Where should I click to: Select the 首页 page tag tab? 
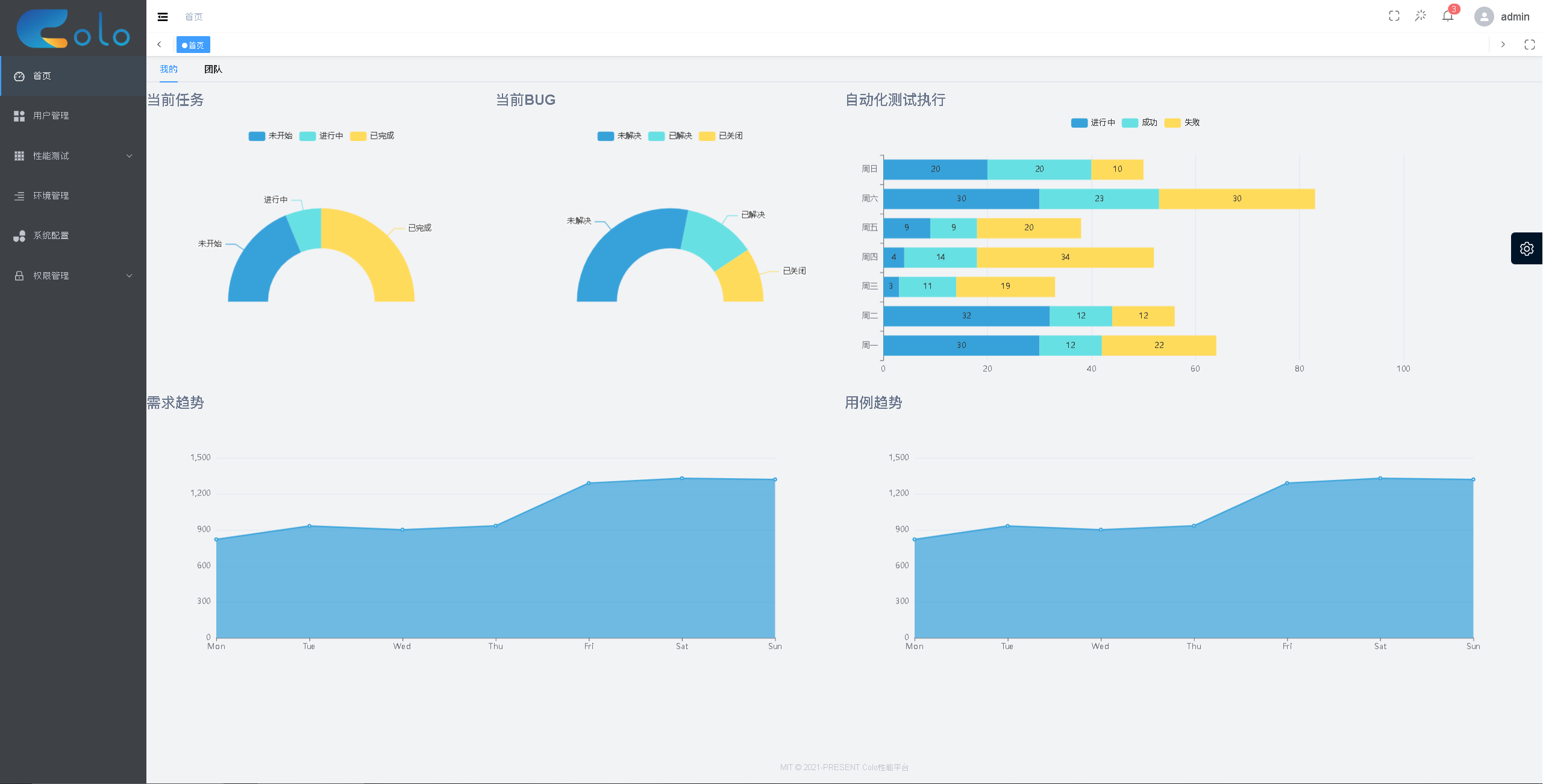click(x=193, y=45)
